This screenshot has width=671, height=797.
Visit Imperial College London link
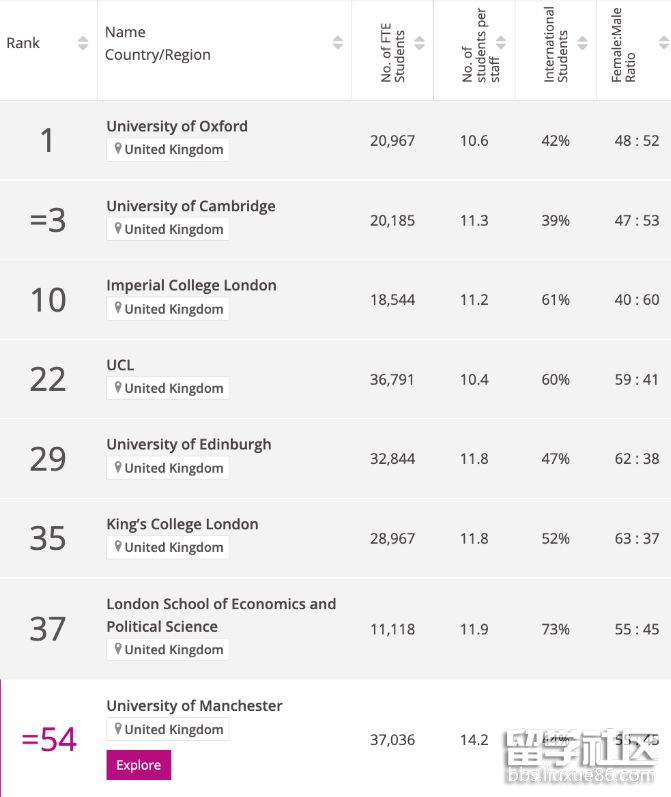(x=191, y=285)
